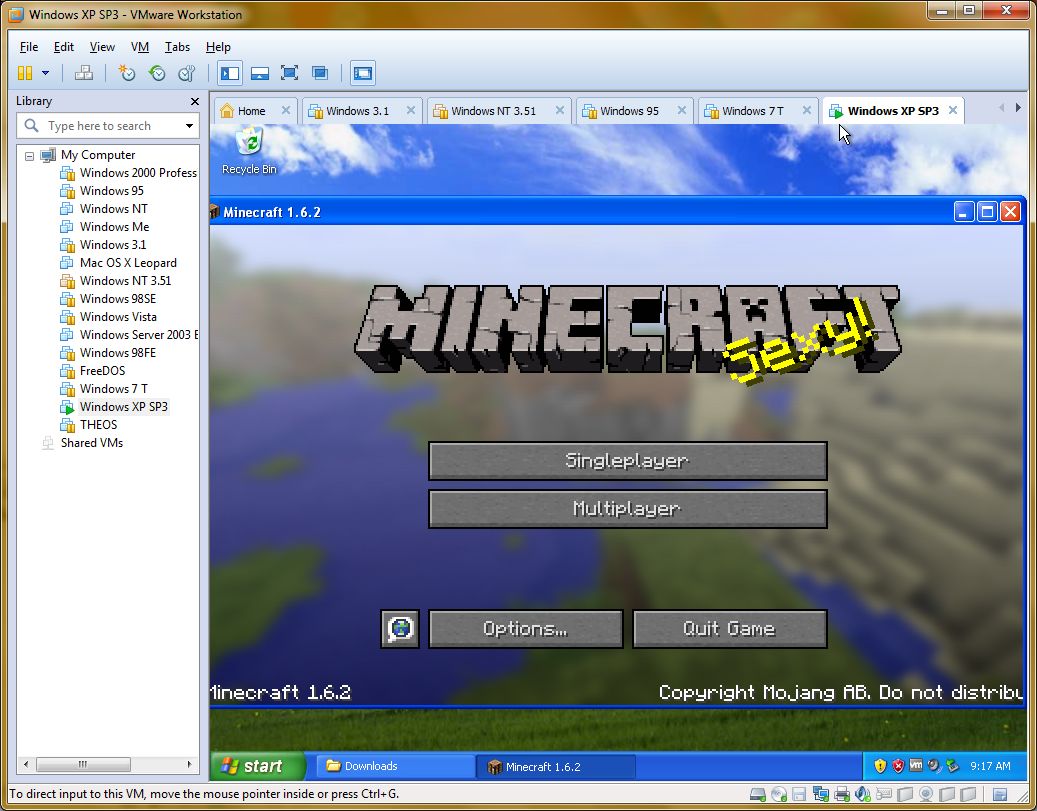Screen dimensions: 1037x811
Task: Click the floppy device status icon
Action: point(800,794)
